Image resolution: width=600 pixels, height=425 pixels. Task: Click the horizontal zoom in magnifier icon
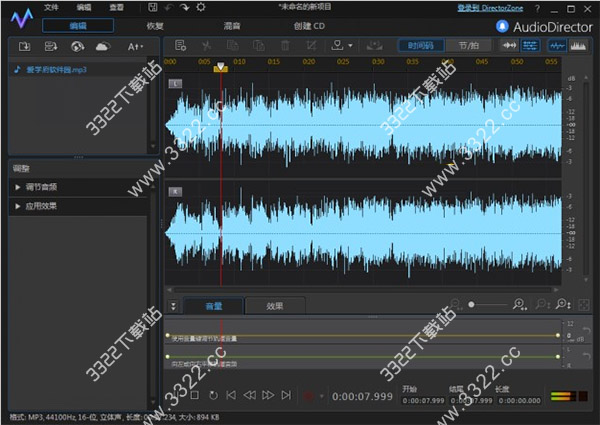520,305
